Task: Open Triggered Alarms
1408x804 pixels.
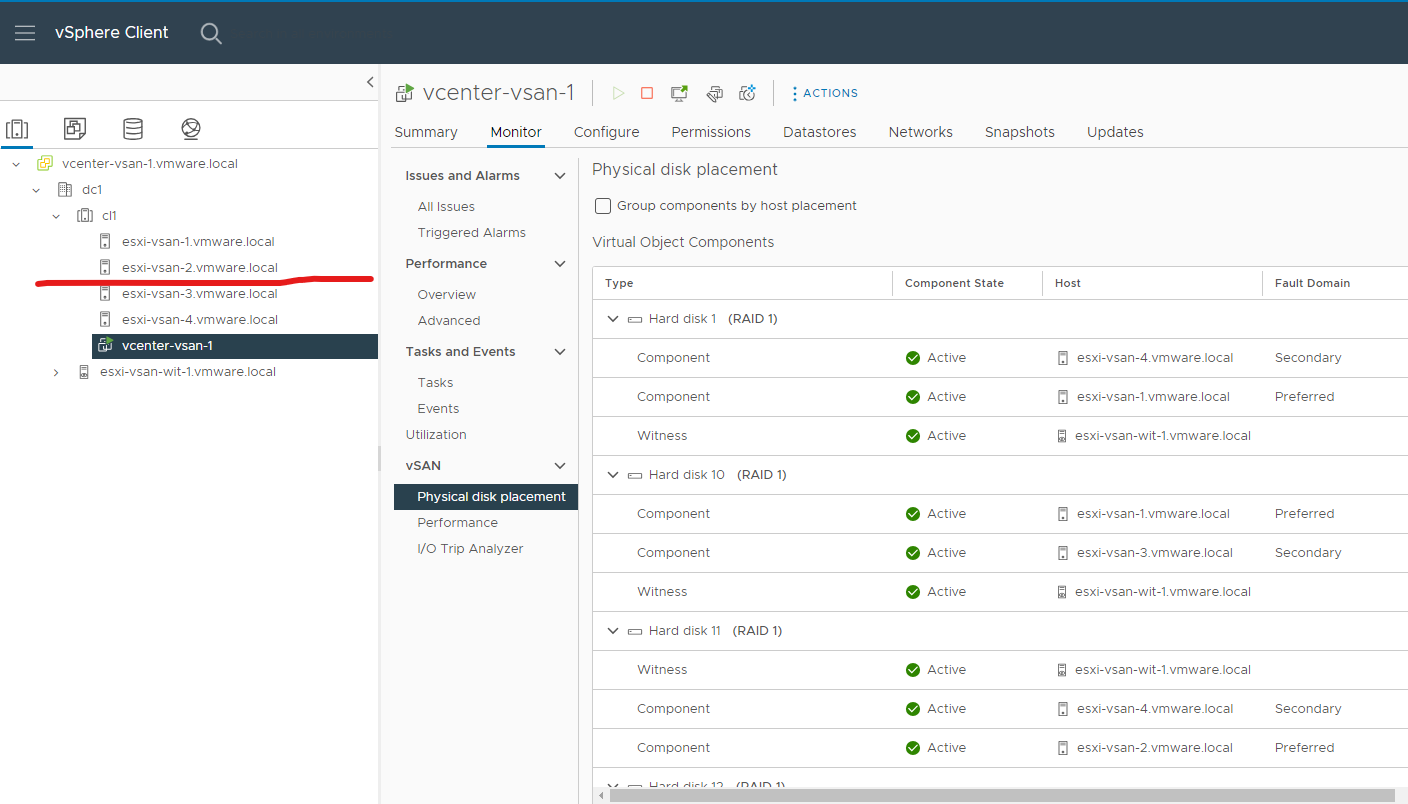Action: 471,233
